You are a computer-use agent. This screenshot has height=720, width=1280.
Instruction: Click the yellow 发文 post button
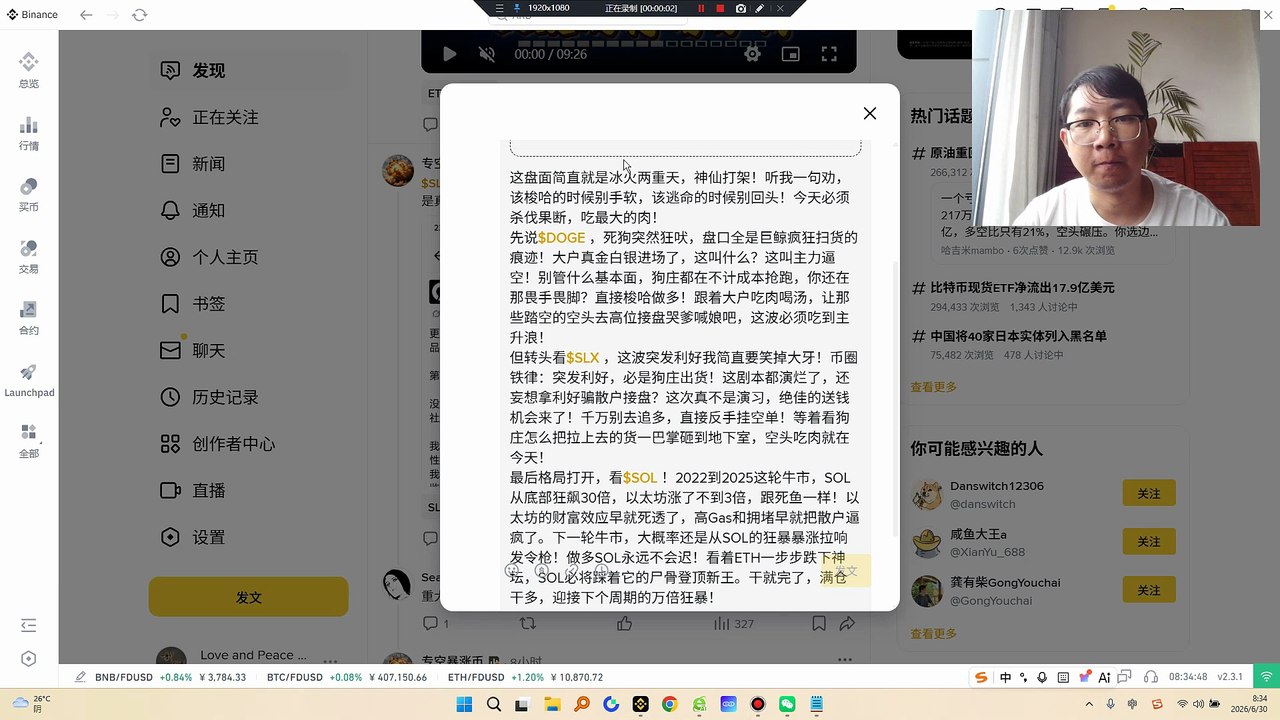tap(249, 597)
